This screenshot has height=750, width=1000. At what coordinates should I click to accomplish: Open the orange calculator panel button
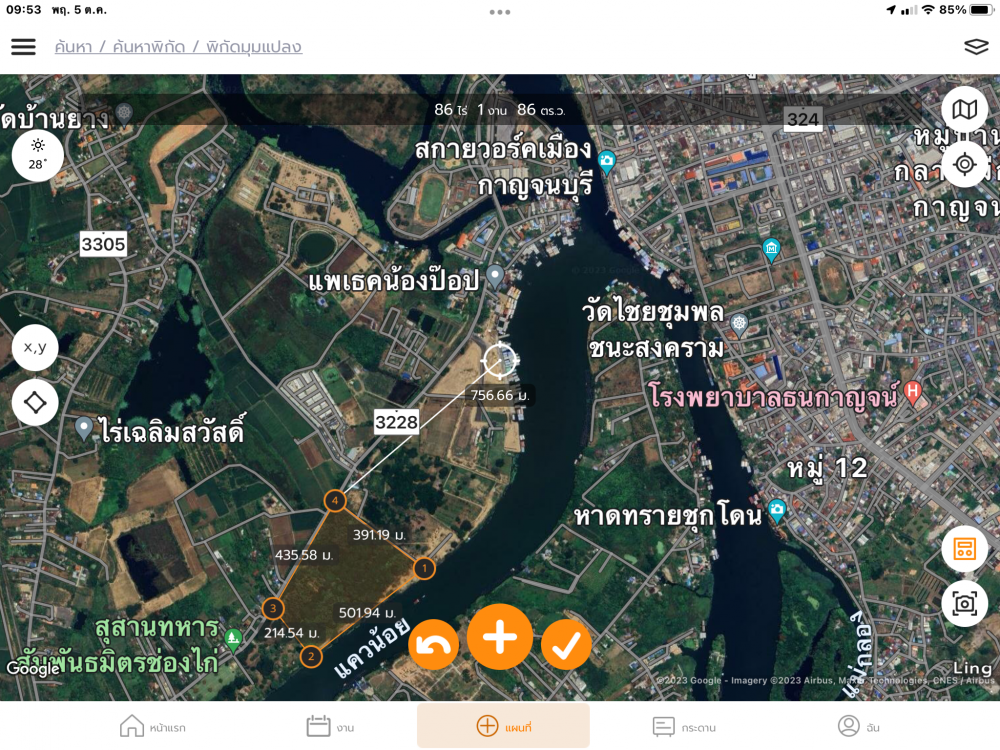[964, 548]
